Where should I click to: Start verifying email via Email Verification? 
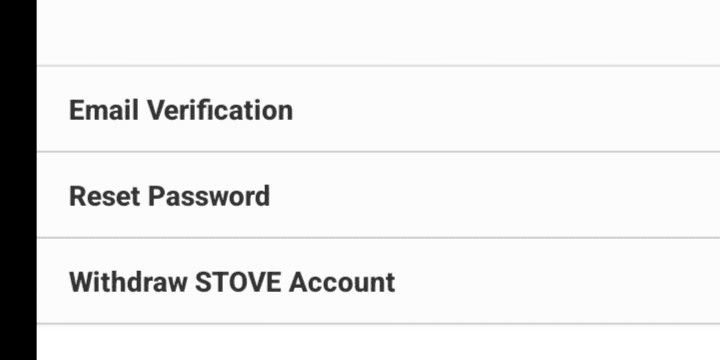(x=378, y=109)
